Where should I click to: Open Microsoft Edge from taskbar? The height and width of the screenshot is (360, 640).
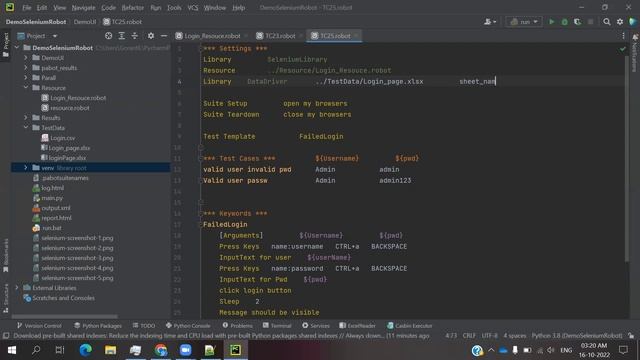(85, 350)
